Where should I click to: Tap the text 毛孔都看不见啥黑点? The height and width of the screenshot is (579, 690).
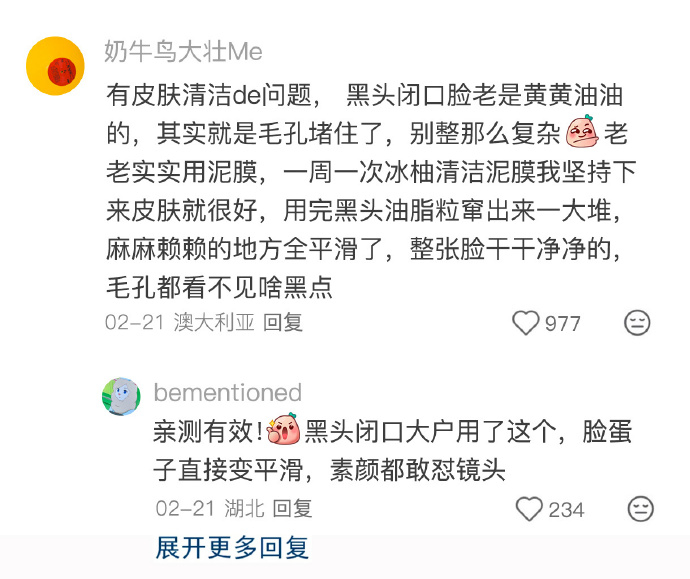(x=219, y=287)
